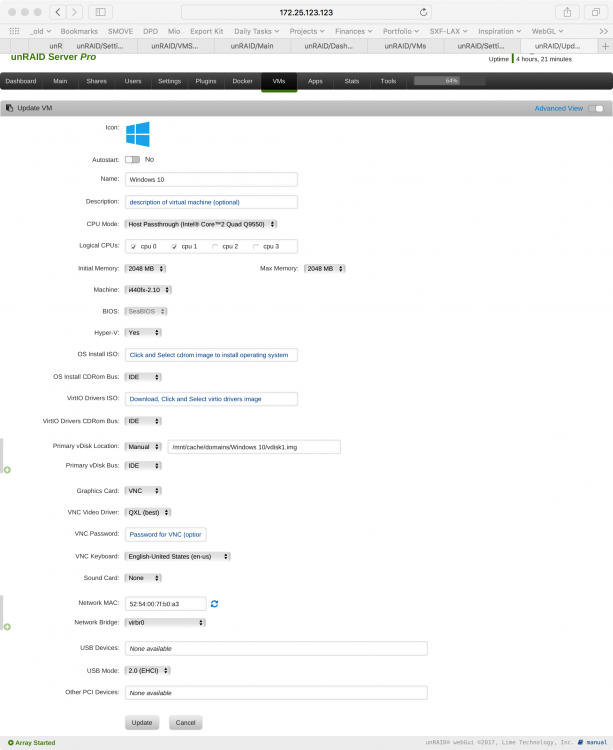Open the manual book icon

(x=580, y=742)
